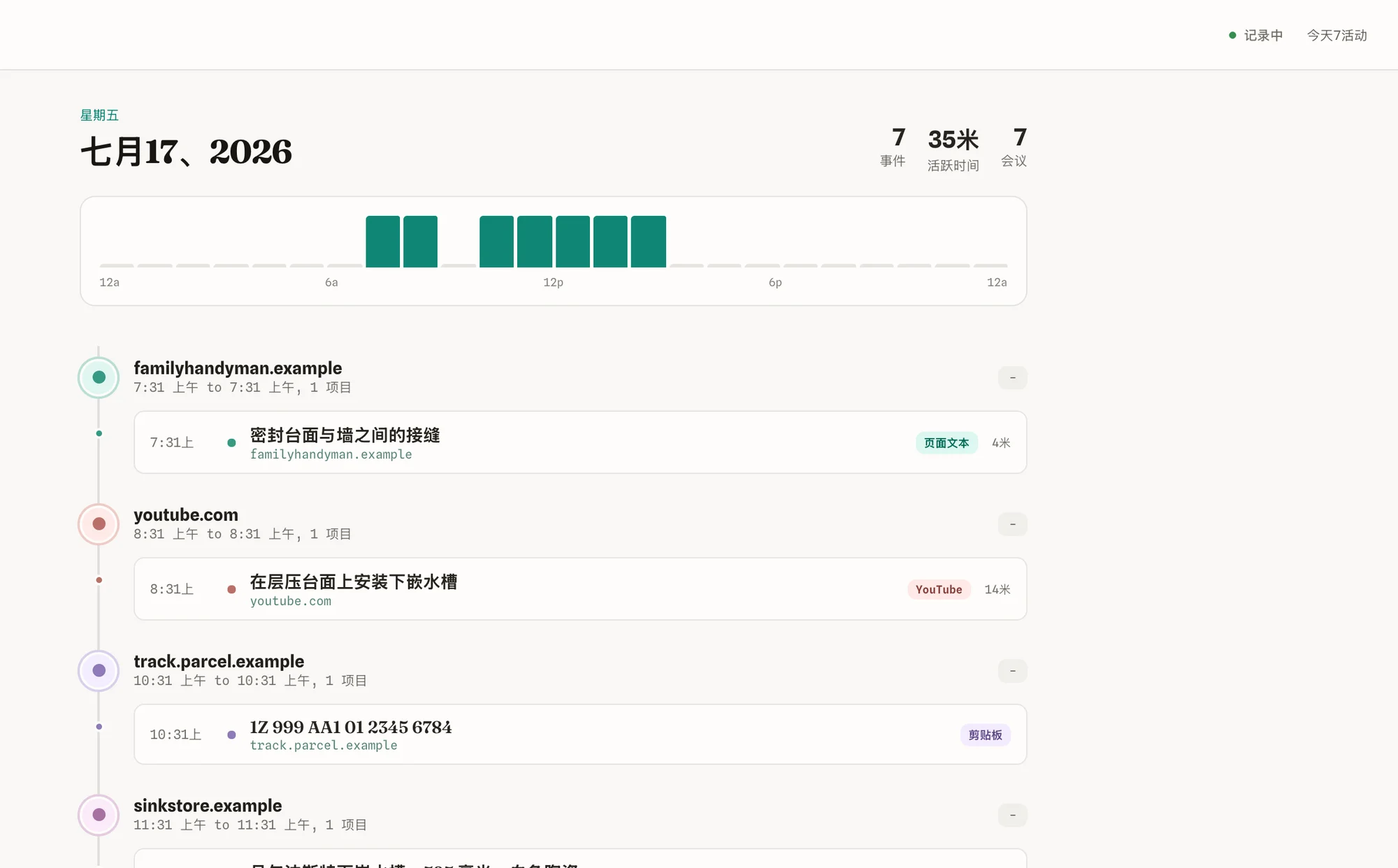Select the second activity bar after 6a

(420, 242)
